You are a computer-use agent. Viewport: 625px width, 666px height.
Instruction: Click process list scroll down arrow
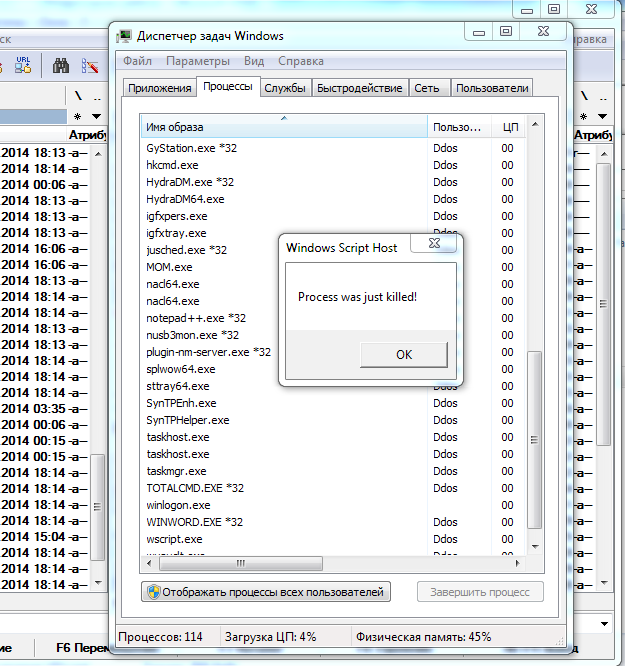click(535, 547)
